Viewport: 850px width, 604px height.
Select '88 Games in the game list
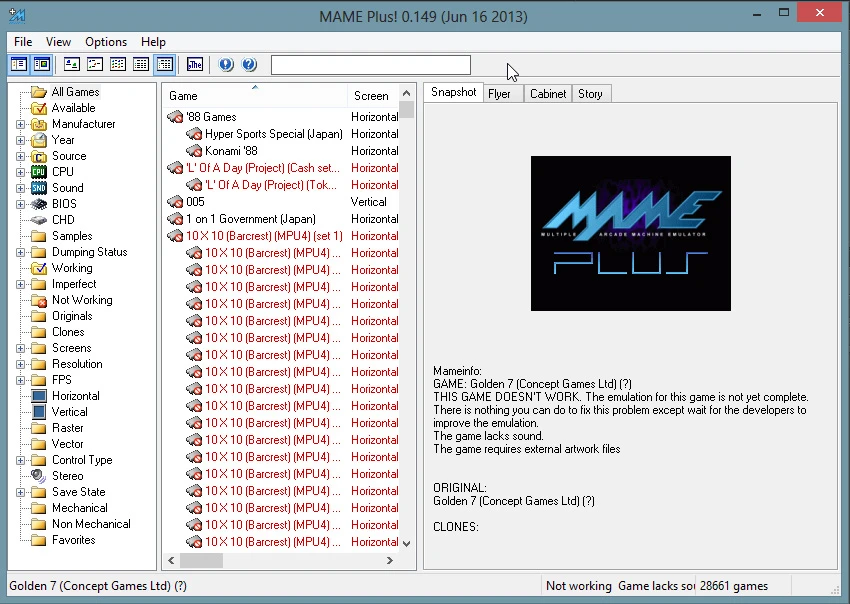click(211, 117)
